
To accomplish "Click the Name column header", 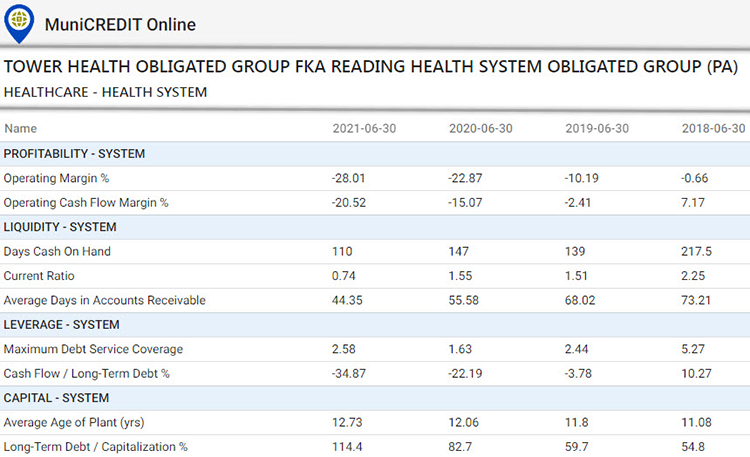I will [x=21, y=128].
